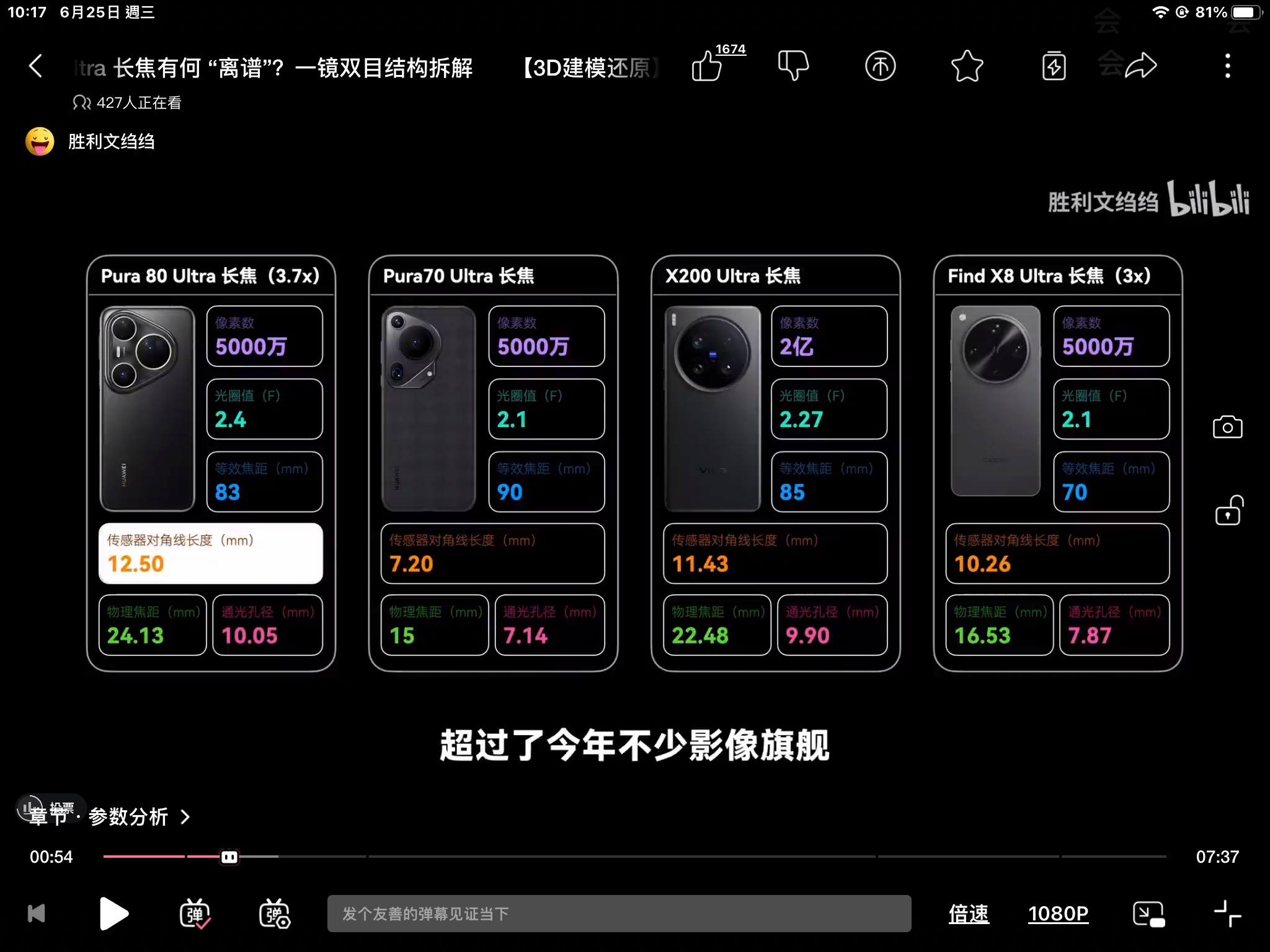Tap the like count 1674

730,49
